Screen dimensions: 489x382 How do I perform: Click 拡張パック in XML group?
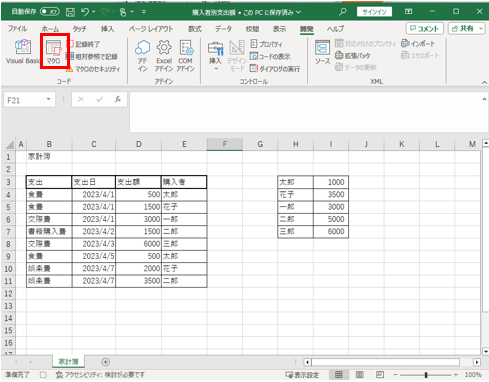click(353, 55)
